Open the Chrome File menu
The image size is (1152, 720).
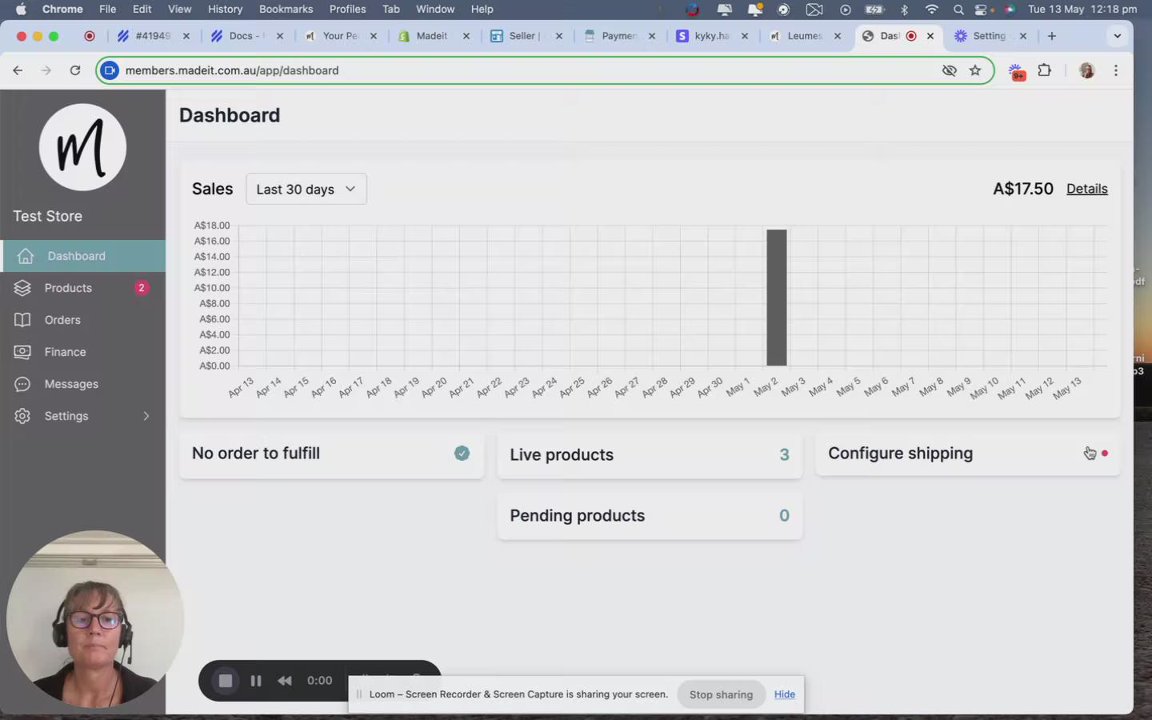tap(107, 10)
